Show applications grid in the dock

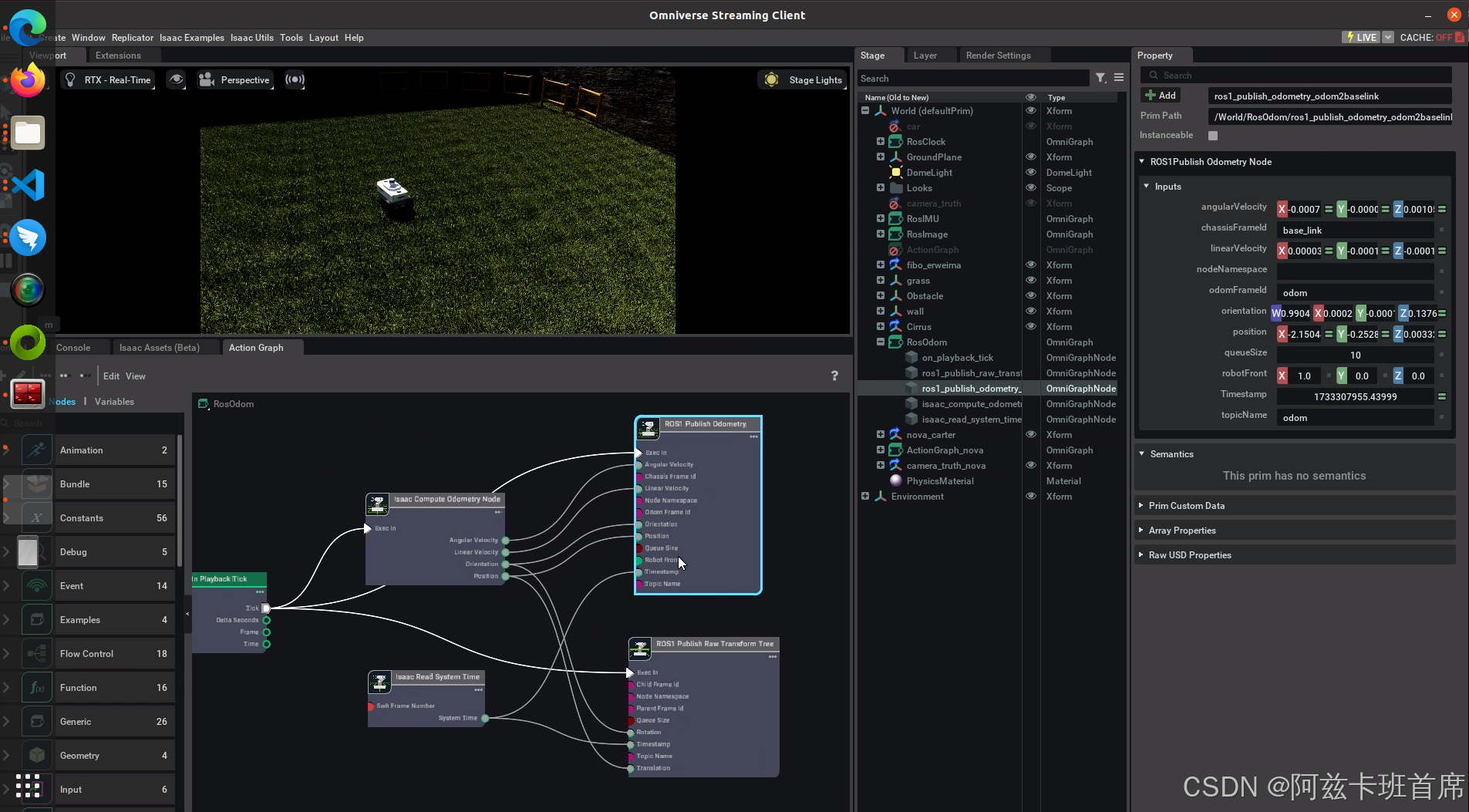click(x=28, y=785)
